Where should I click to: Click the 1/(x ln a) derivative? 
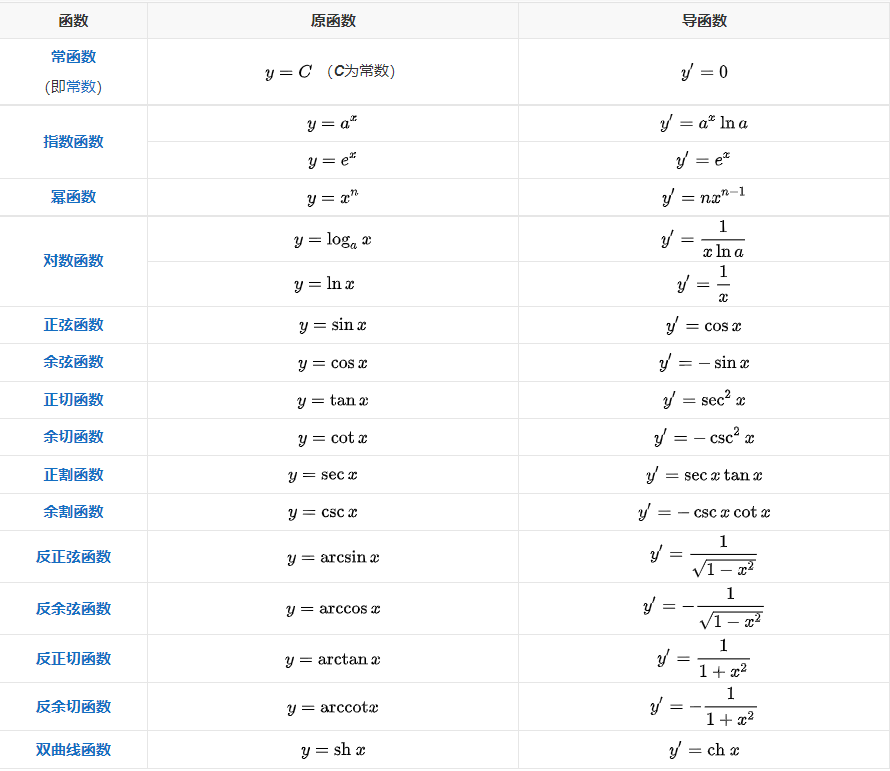click(703, 240)
